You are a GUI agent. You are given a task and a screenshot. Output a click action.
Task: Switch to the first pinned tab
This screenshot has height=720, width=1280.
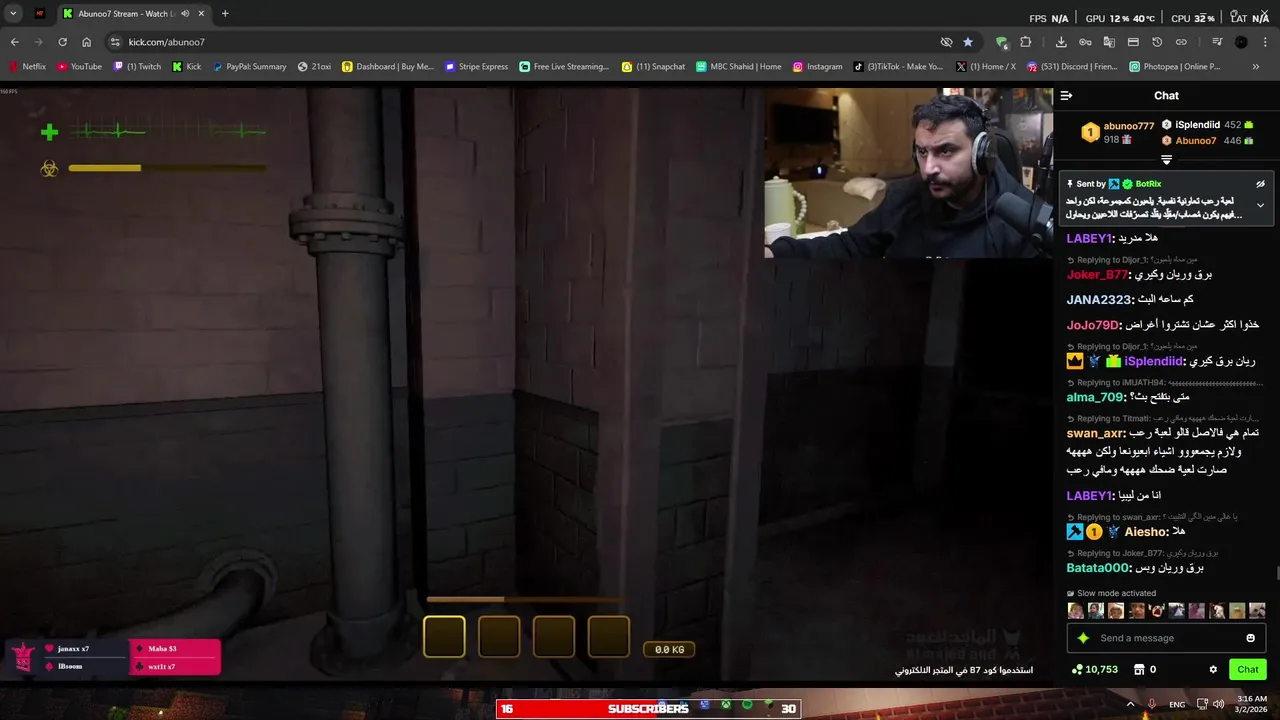(40, 14)
